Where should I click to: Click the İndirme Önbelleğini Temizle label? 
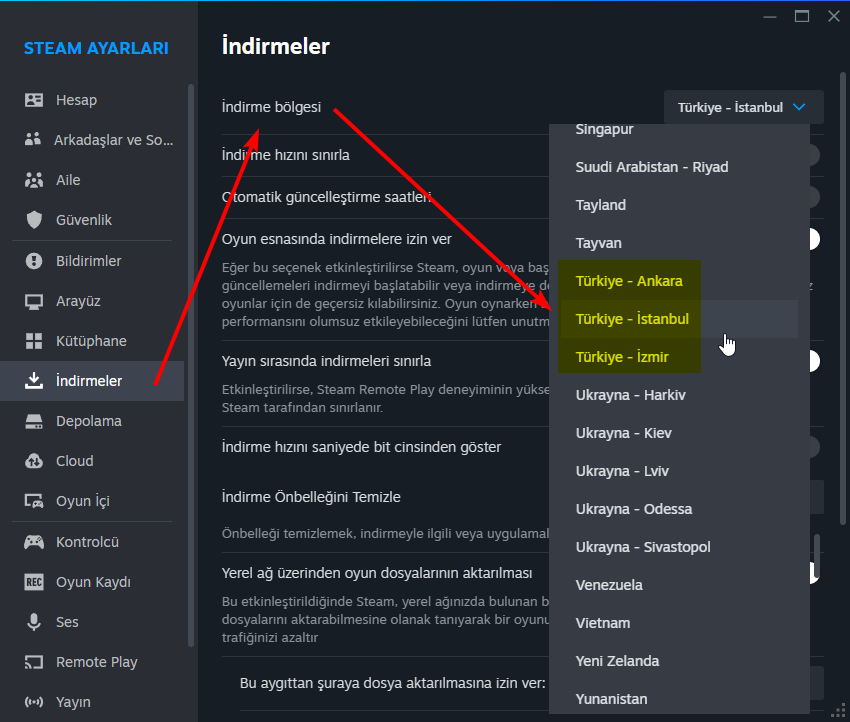(x=311, y=497)
